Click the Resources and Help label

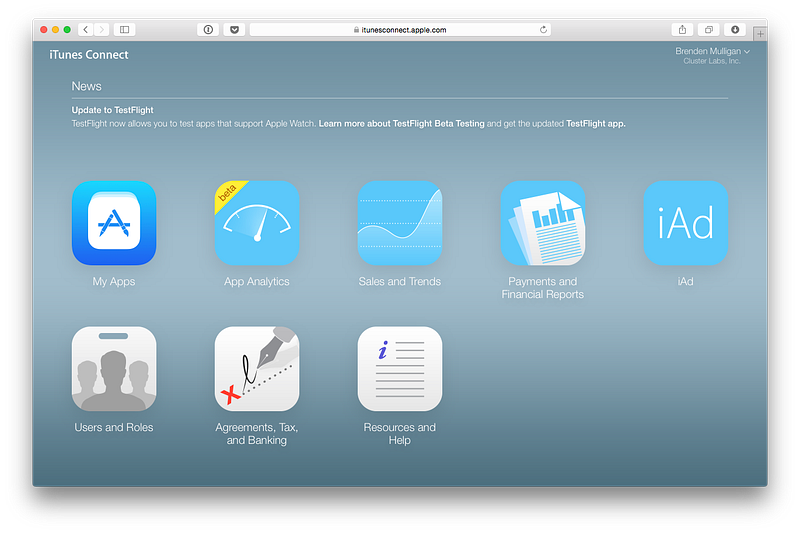tap(399, 434)
